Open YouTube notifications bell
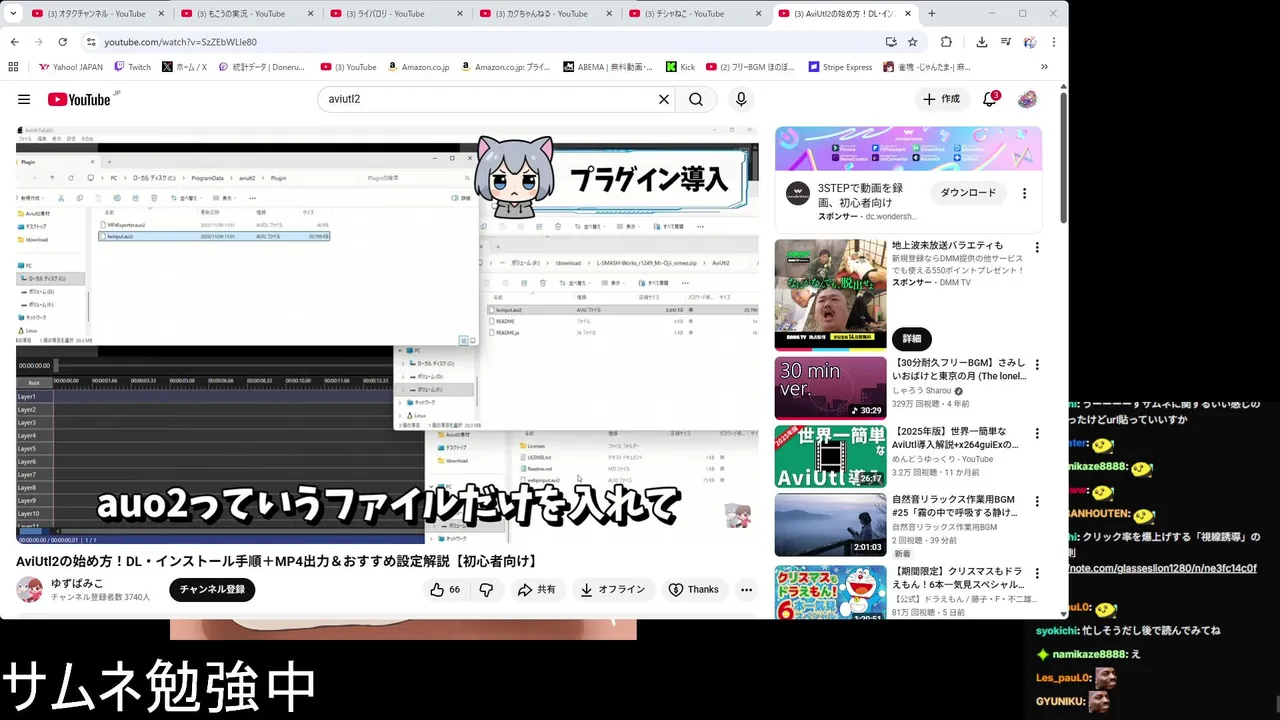The width and height of the screenshot is (1280, 720). (x=990, y=99)
